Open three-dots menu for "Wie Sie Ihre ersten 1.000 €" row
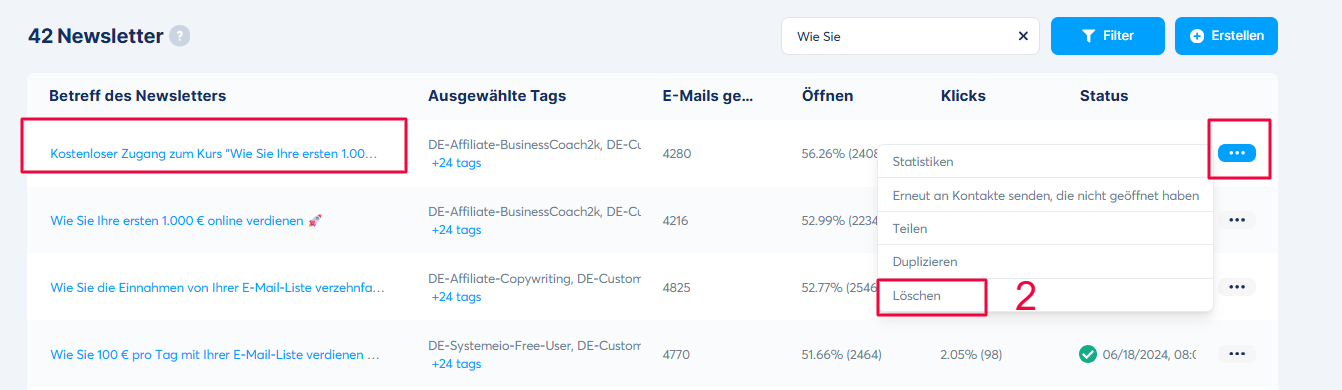The image size is (1342, 390). click(1237, 220)
